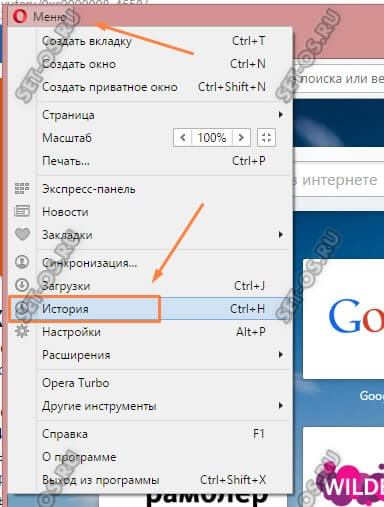Click the Загрузки download arrow icon
Image resolution: width=384 pixels, height=507 pixels.
pos(22,285)
